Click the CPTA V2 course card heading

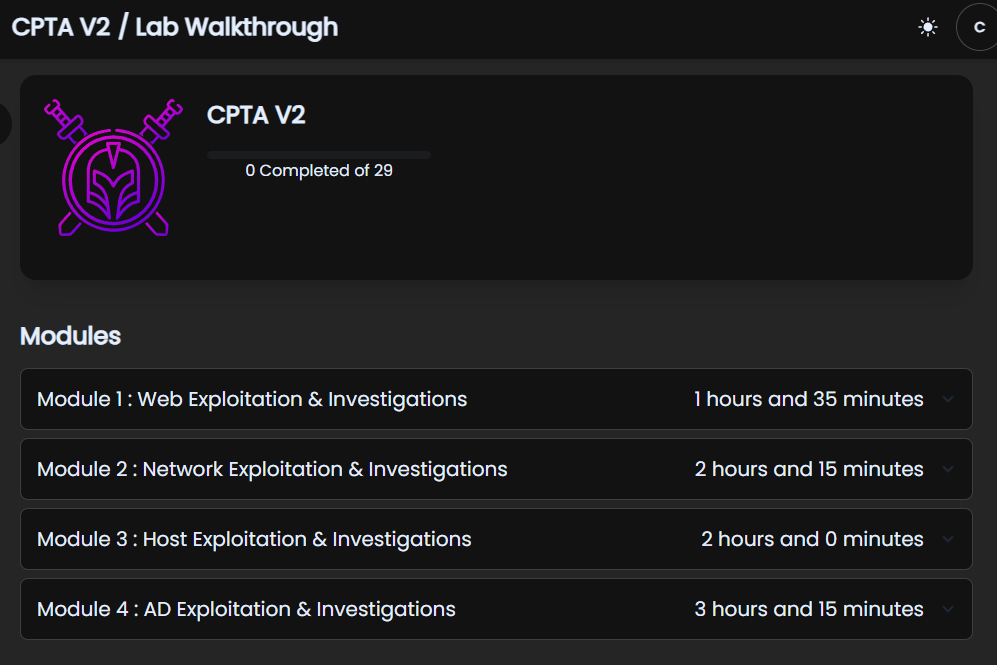256,115
